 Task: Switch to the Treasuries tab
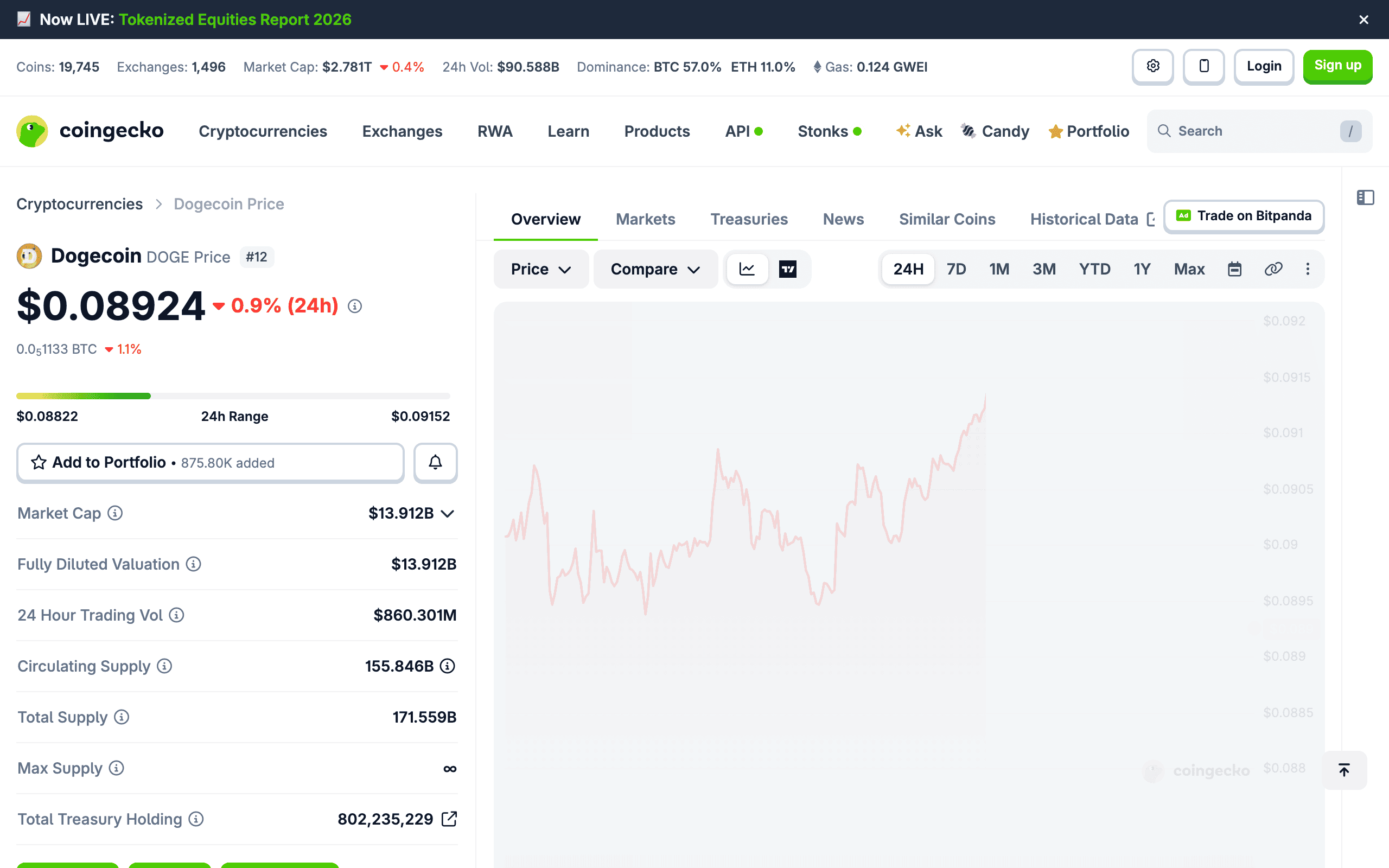[x=749, y=219]
